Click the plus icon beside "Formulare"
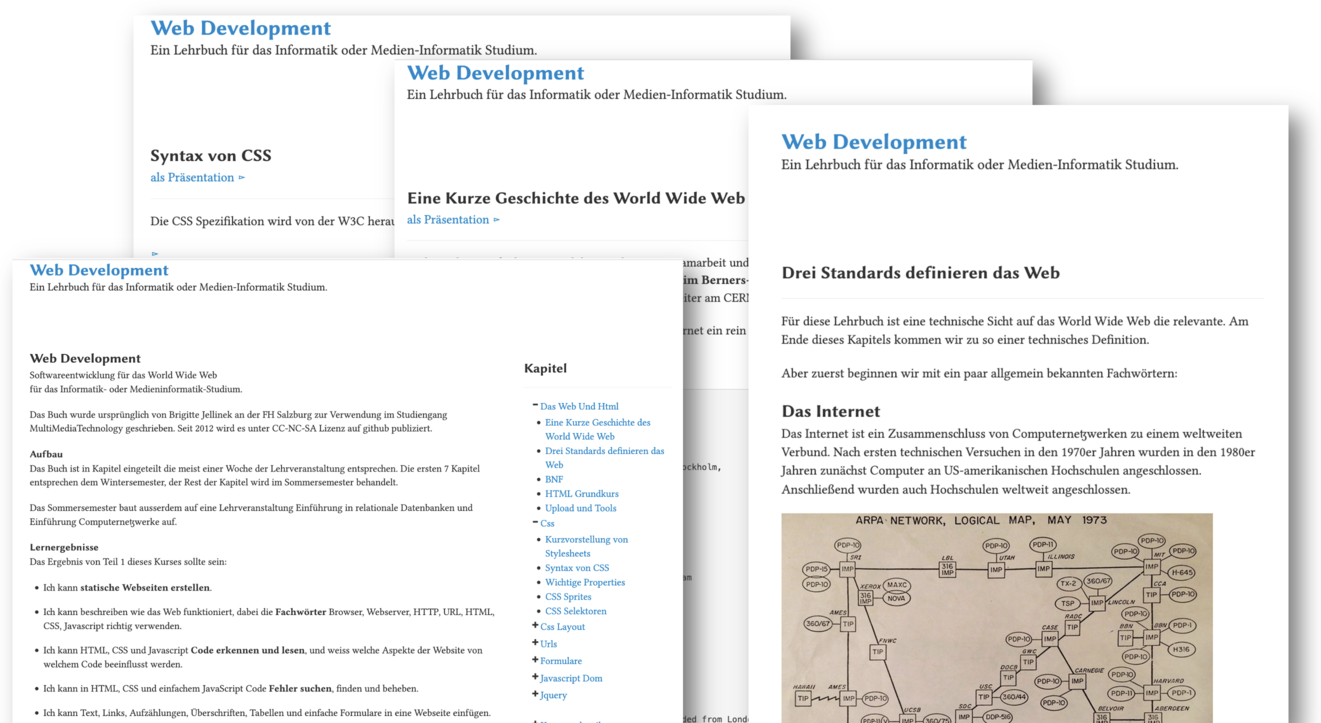The width and height of the screenshot is (1321, 723). click(536, 660)
